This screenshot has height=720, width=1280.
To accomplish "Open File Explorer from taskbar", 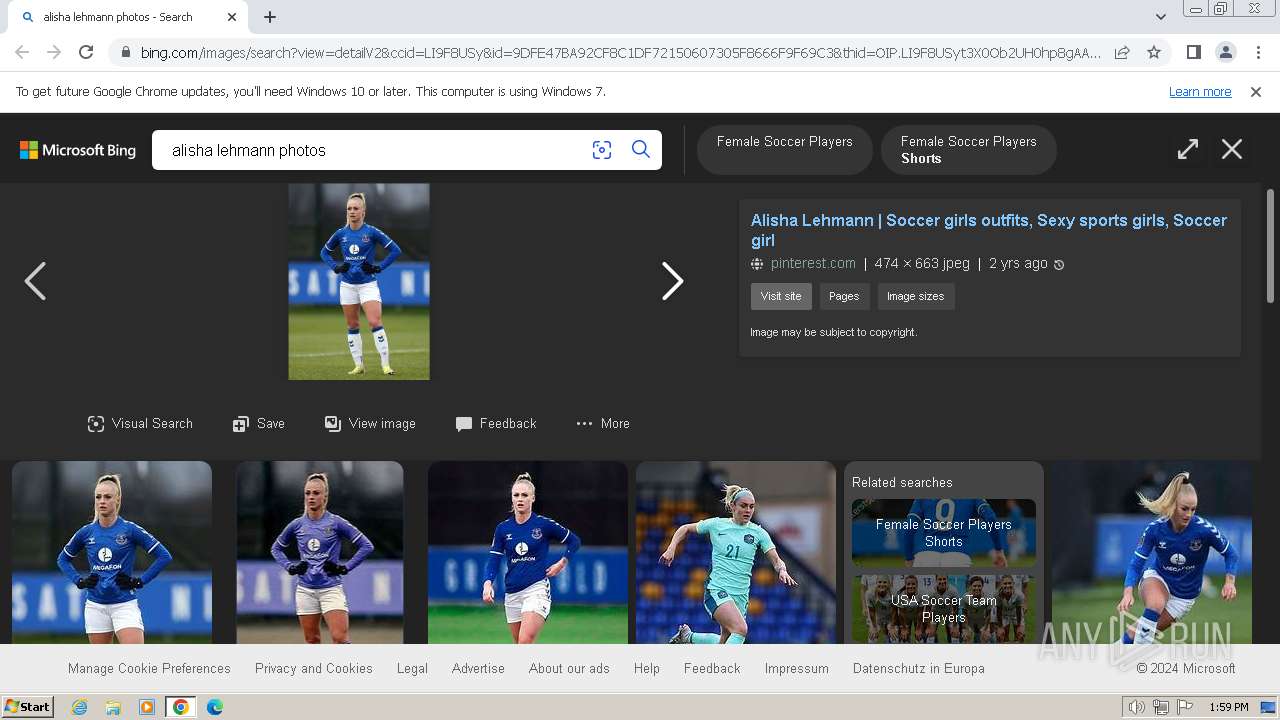I will [x=113, y=707].
